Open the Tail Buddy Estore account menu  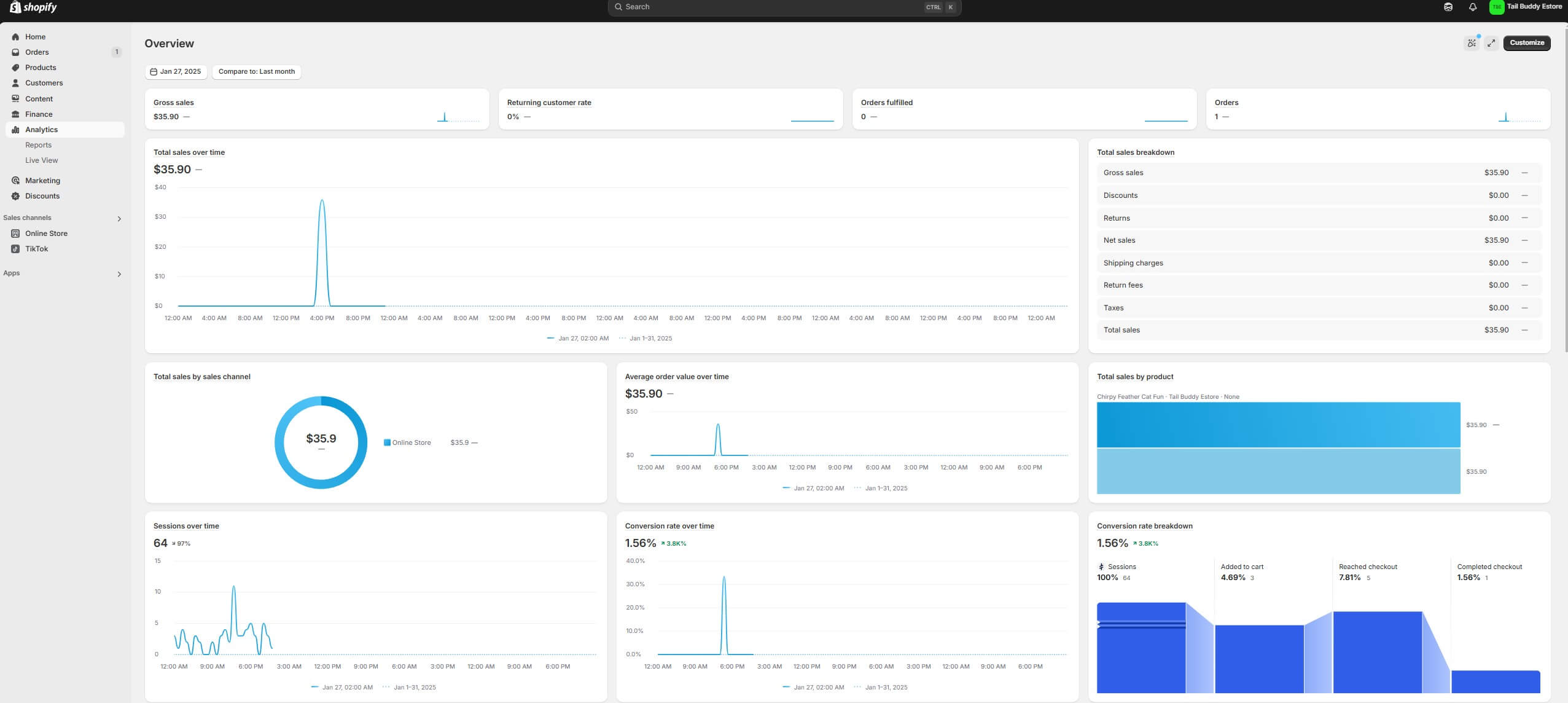point(1526,7)
